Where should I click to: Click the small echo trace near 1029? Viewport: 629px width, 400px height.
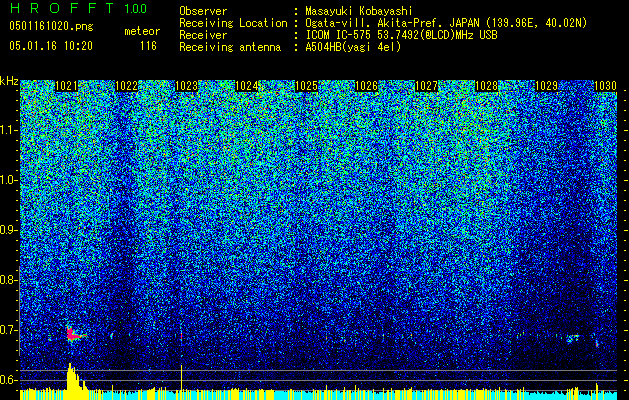pos(573,339)
